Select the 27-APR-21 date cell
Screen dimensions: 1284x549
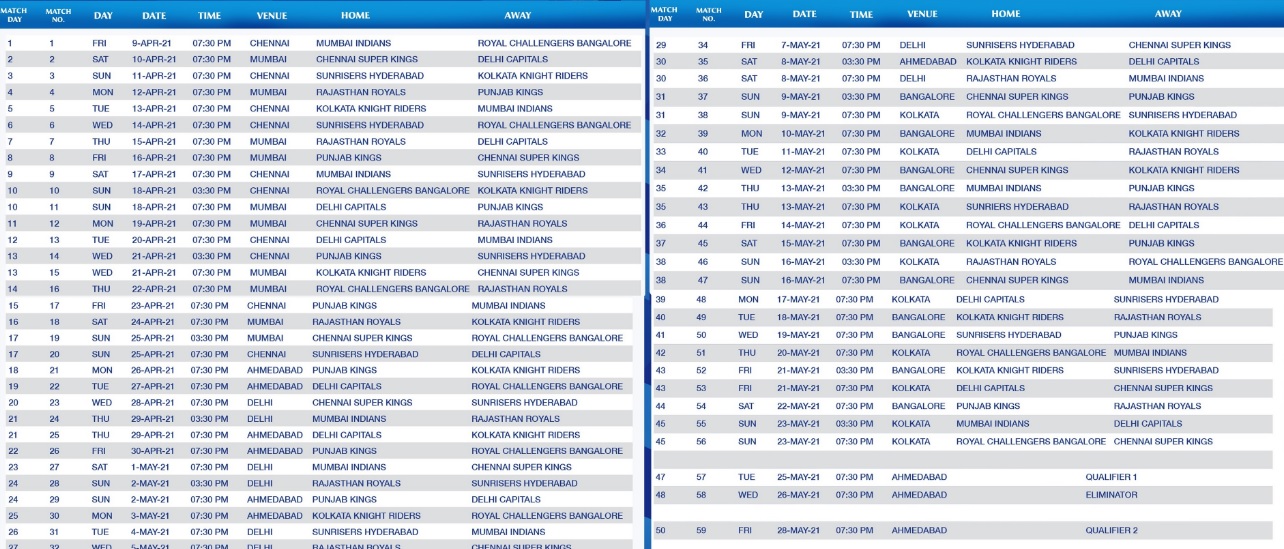click(x=151, y=386)
